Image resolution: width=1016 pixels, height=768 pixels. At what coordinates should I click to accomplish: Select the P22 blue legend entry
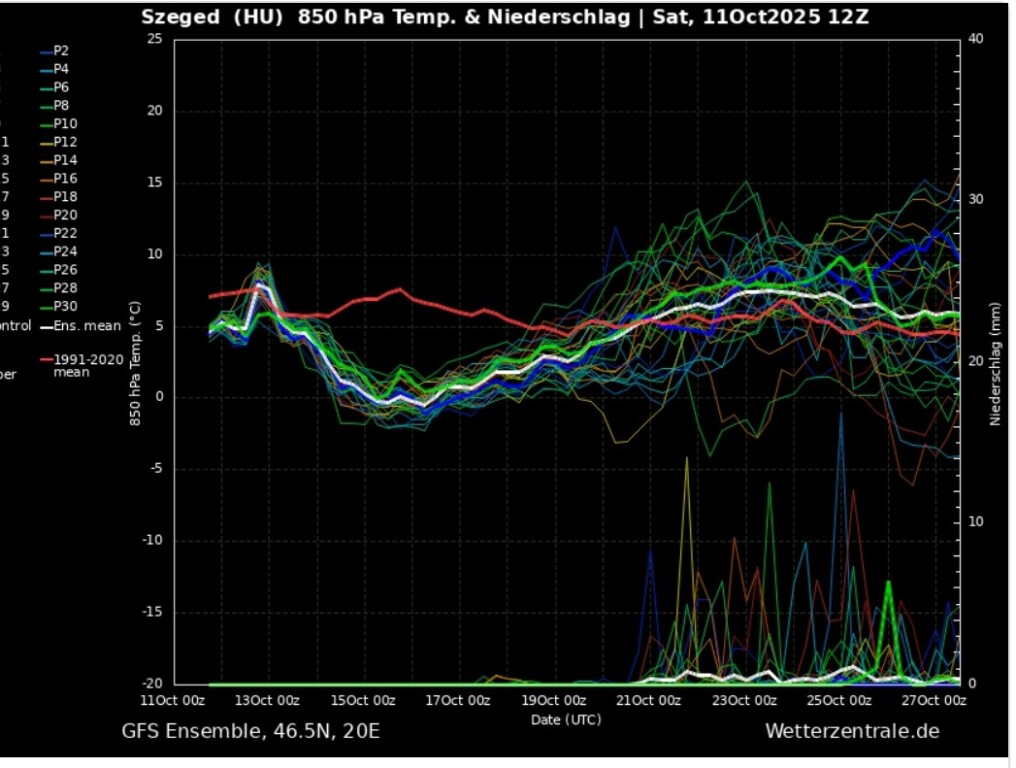click(x=65, y=233)
